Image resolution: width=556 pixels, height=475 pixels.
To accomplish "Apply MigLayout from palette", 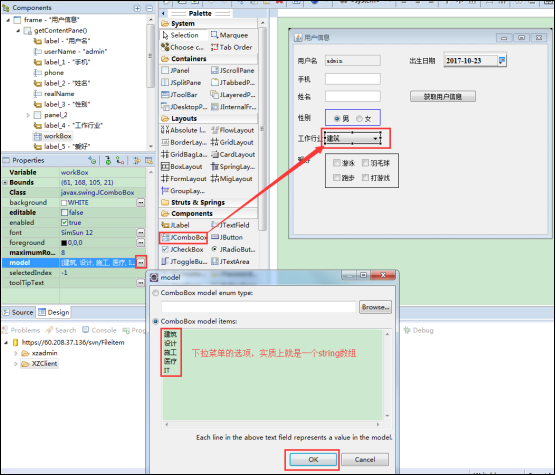I will click(232, 179).
